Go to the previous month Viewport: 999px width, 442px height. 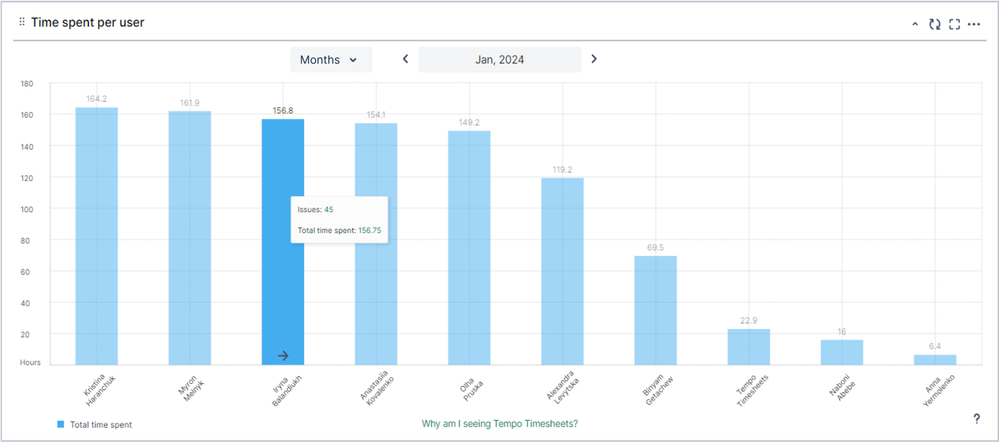pos(405,59)
